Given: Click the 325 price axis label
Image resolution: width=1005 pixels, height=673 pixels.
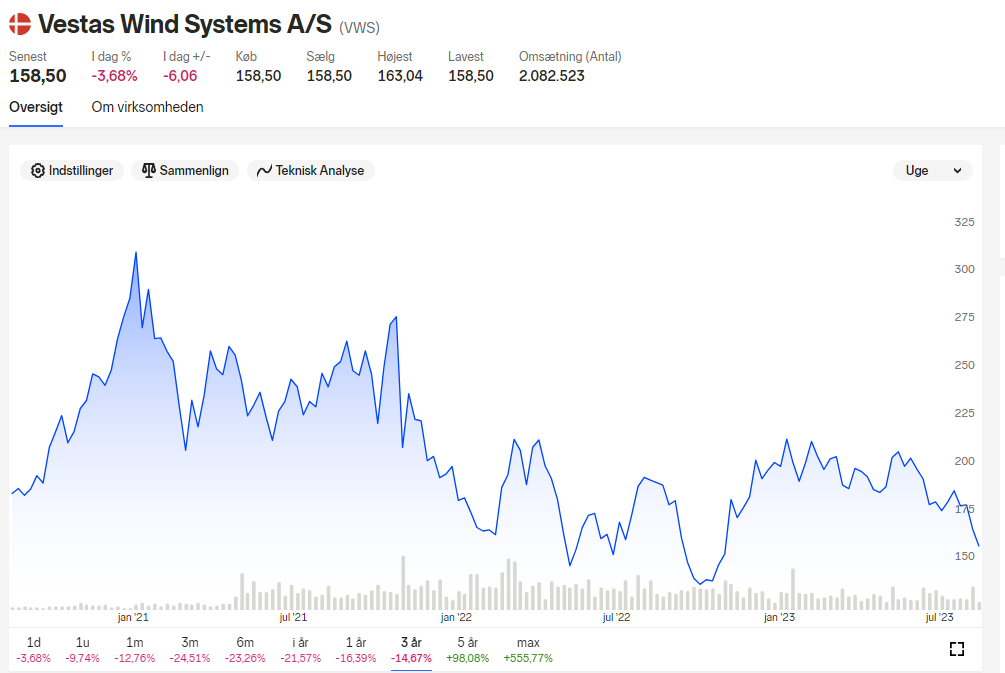Looking at the screenshot, I should click(x=964, y=222).
